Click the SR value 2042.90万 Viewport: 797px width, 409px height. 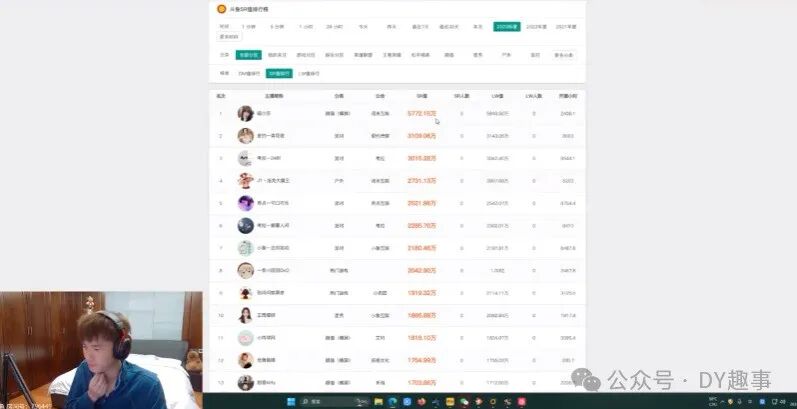point(421,270)
